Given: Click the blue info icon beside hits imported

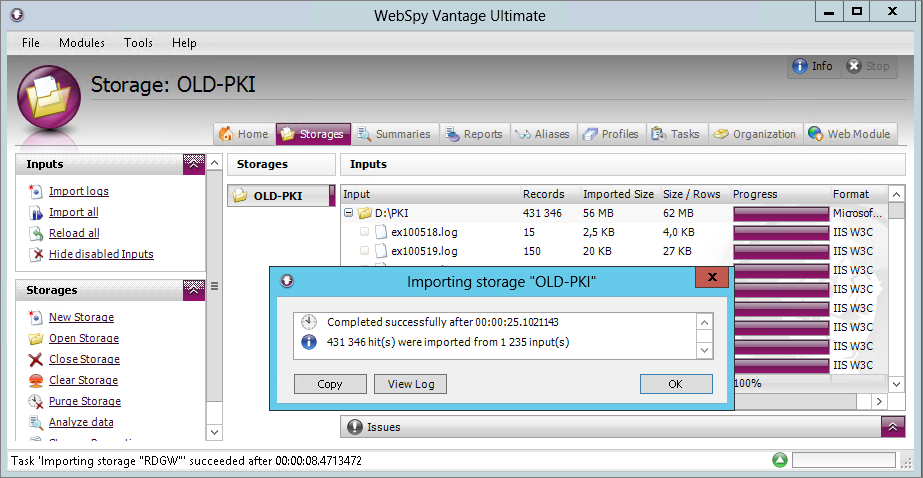Looking at the screenshot, I should point(309,341).
